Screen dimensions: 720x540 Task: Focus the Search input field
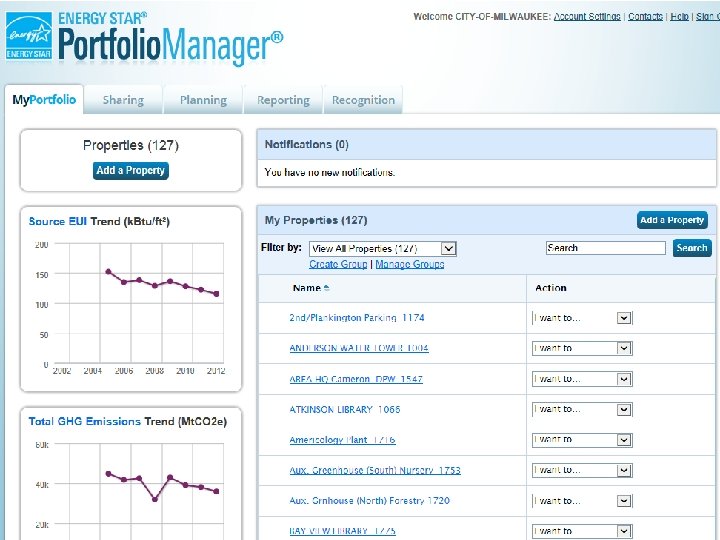pyautogui.click(x=605, y=248)
